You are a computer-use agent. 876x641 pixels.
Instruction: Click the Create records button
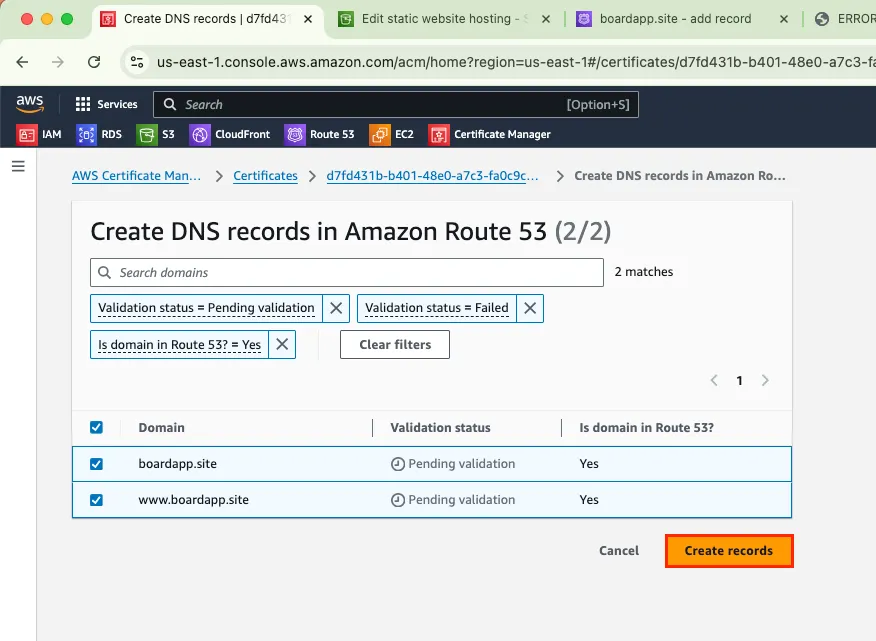(729, 551)
